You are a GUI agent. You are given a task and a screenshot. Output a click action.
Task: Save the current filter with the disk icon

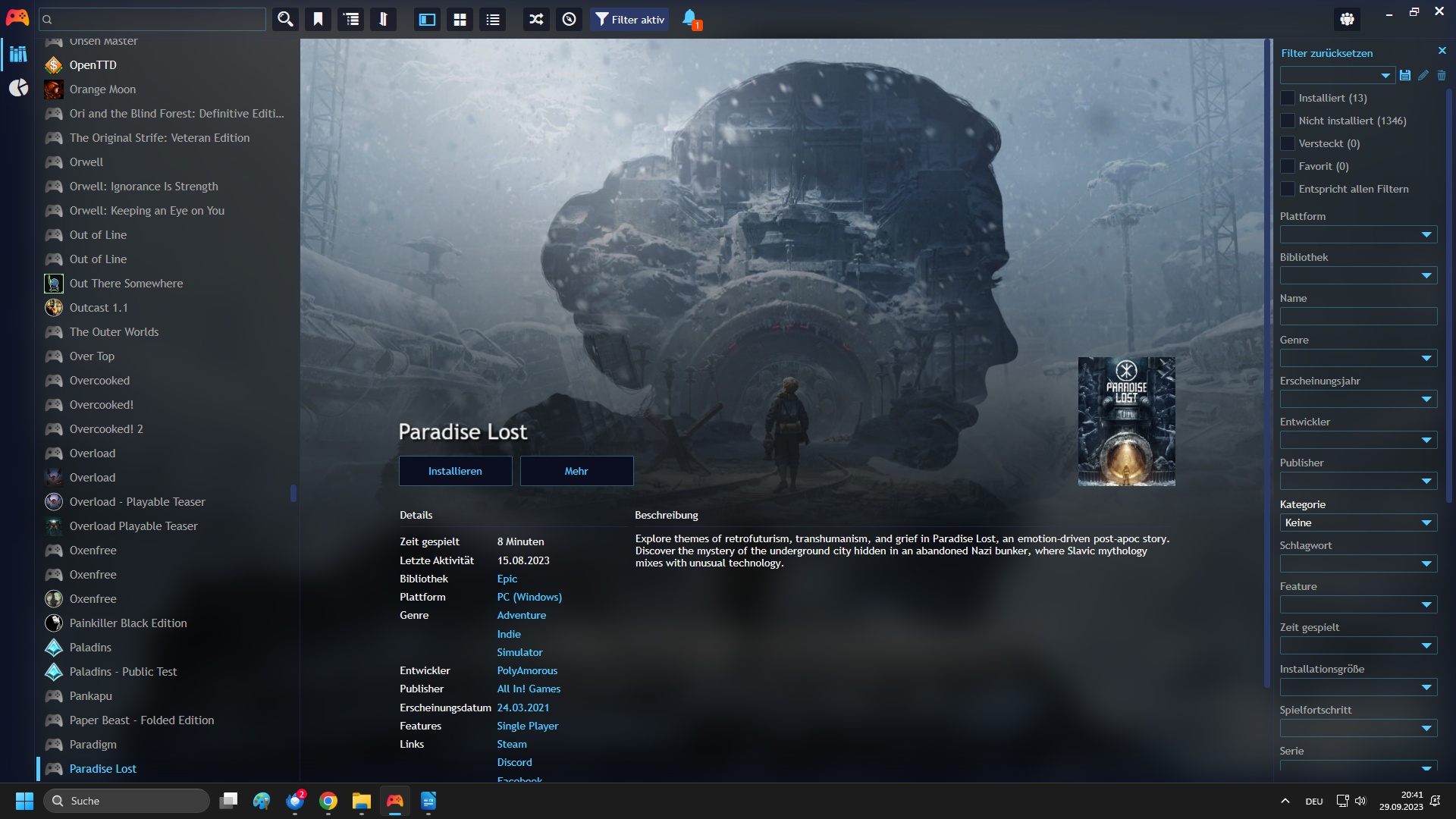(x=1404, y=75)
